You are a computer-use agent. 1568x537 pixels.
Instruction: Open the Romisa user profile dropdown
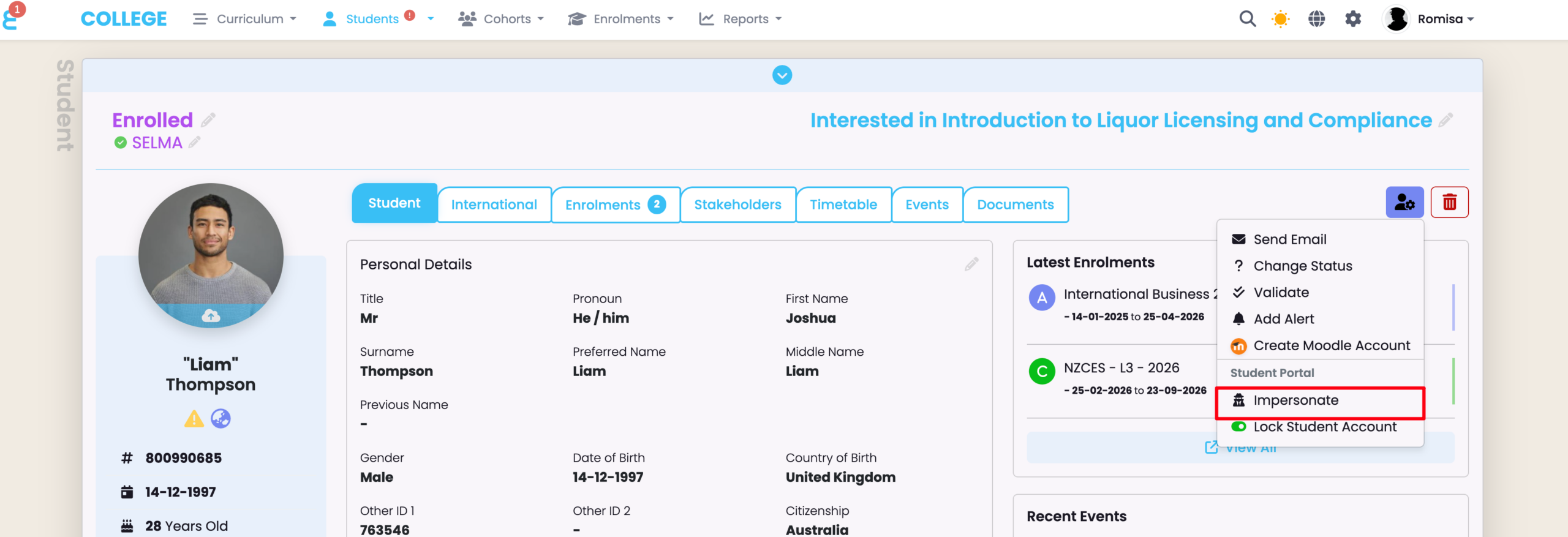coord(1429,19)
